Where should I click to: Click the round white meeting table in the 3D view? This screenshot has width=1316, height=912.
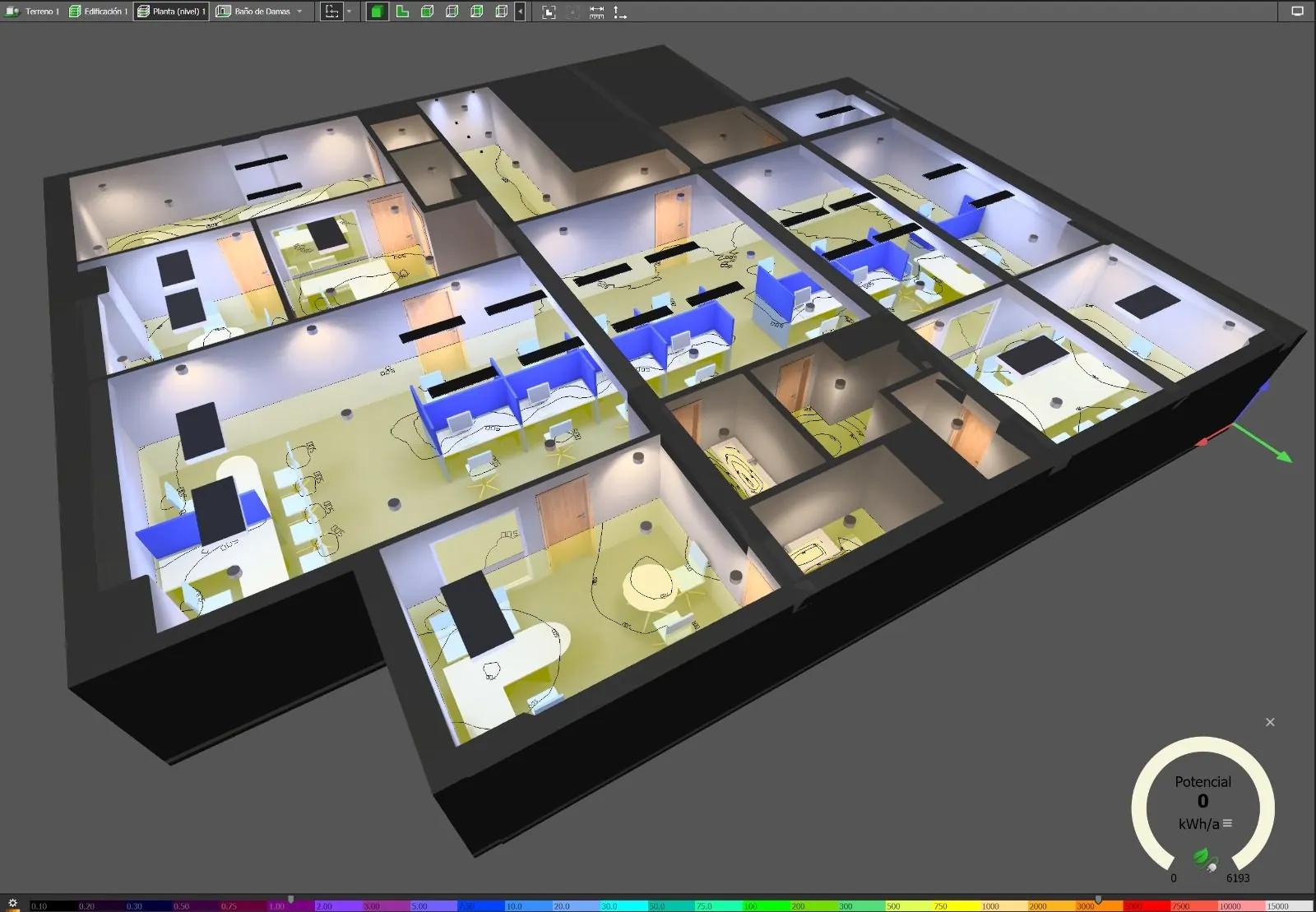pyautogui.click(x=649, y=585)
